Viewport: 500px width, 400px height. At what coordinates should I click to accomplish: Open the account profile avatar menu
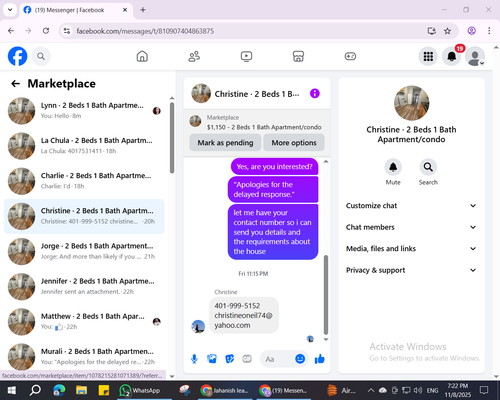click(475, 56)
